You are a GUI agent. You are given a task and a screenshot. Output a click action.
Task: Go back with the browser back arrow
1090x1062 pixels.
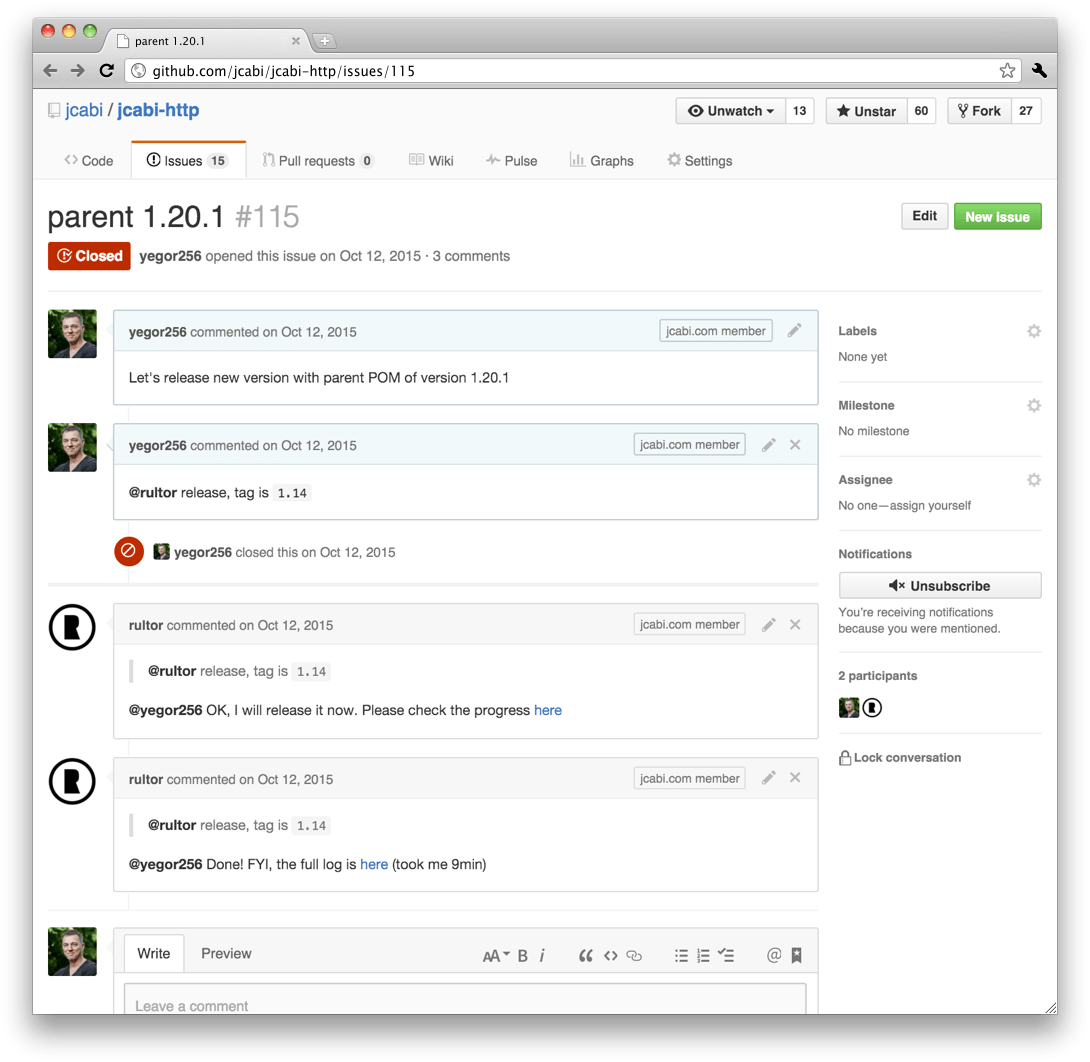tap(50, 70)
